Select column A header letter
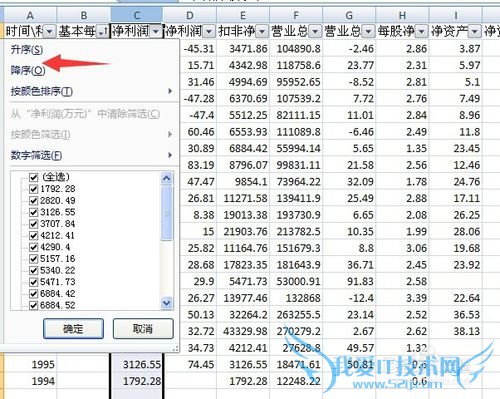The height and width of the screenshot is (399, 500). [30, 15]
